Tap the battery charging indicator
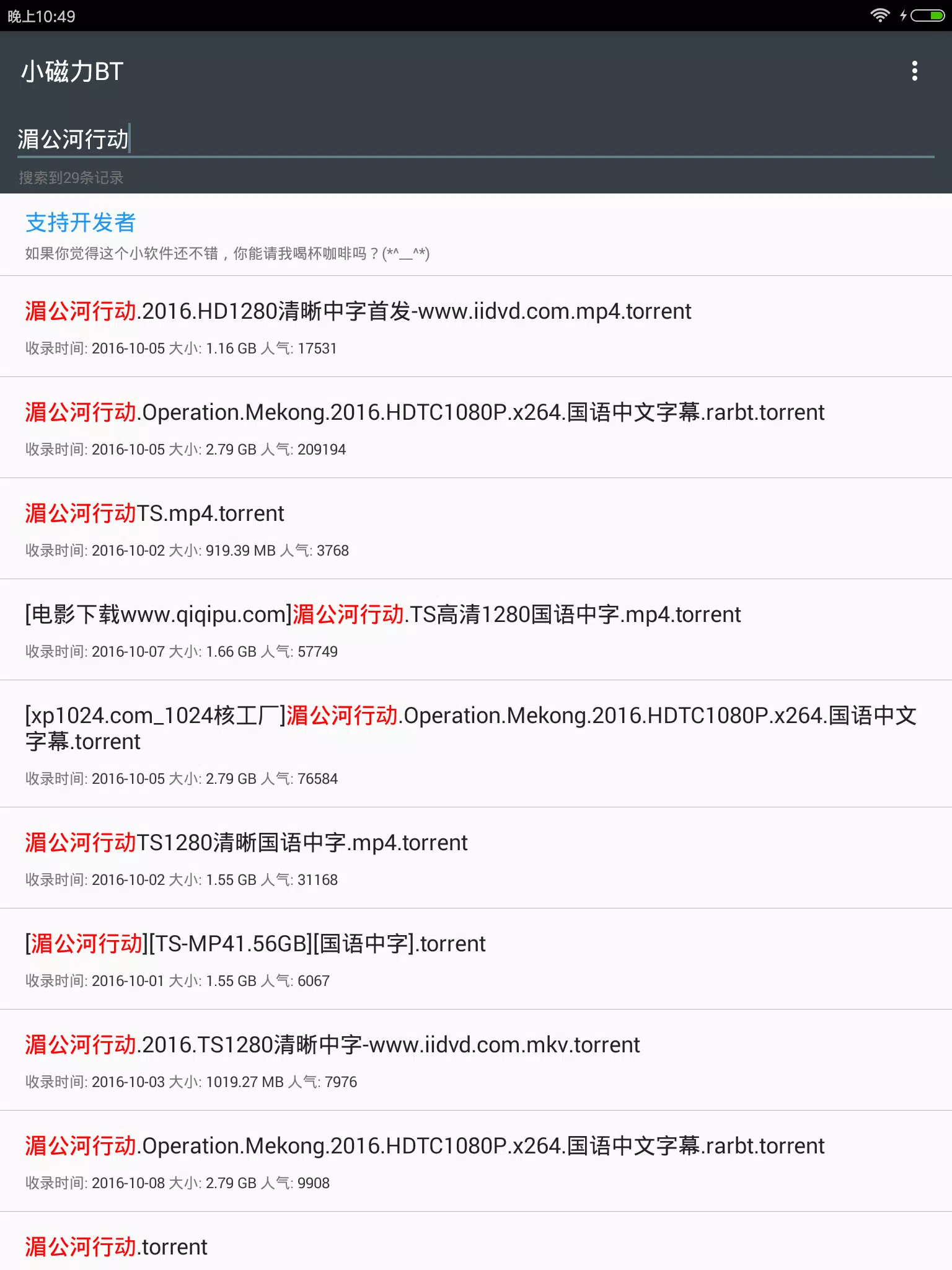 pos(923,16)
